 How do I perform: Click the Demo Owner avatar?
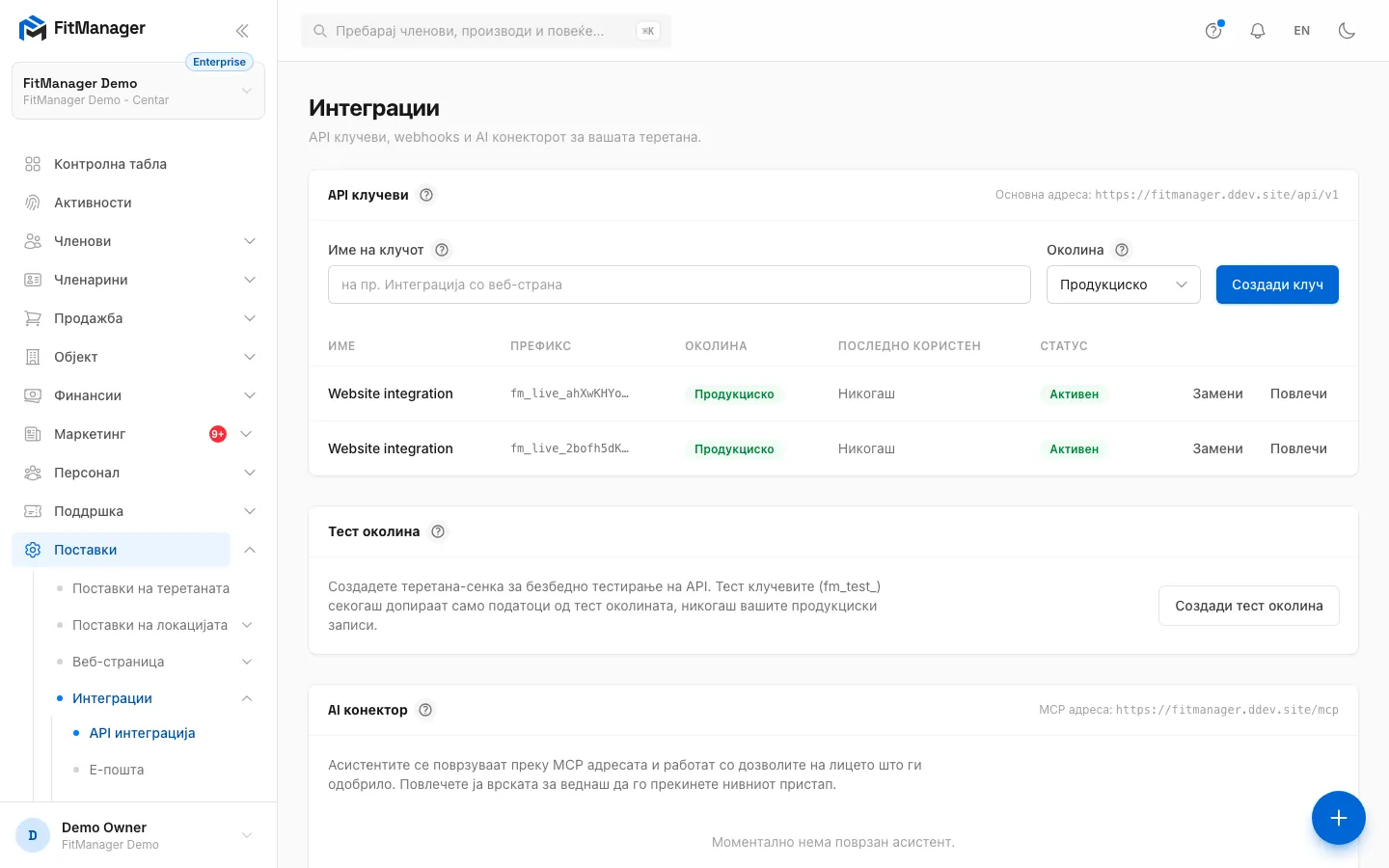coord(33,835)
